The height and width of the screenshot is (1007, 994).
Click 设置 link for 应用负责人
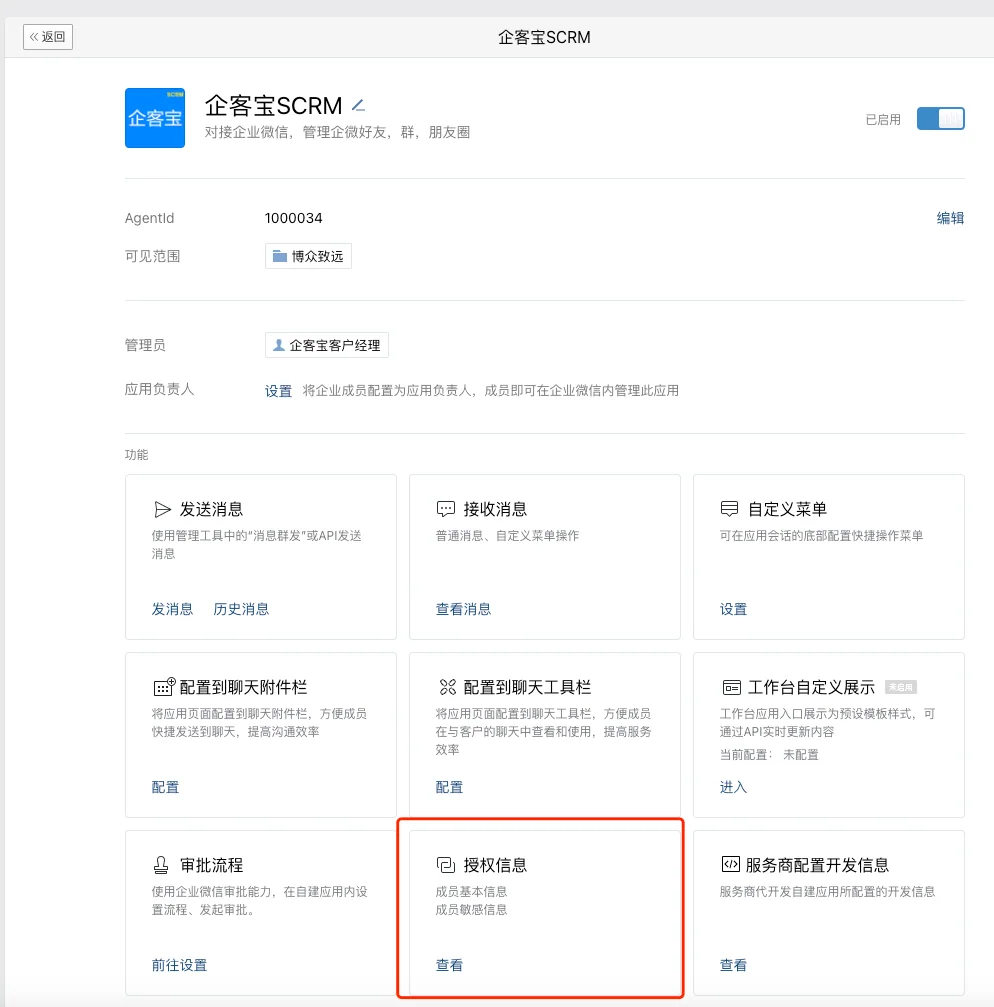click(278, 391)
